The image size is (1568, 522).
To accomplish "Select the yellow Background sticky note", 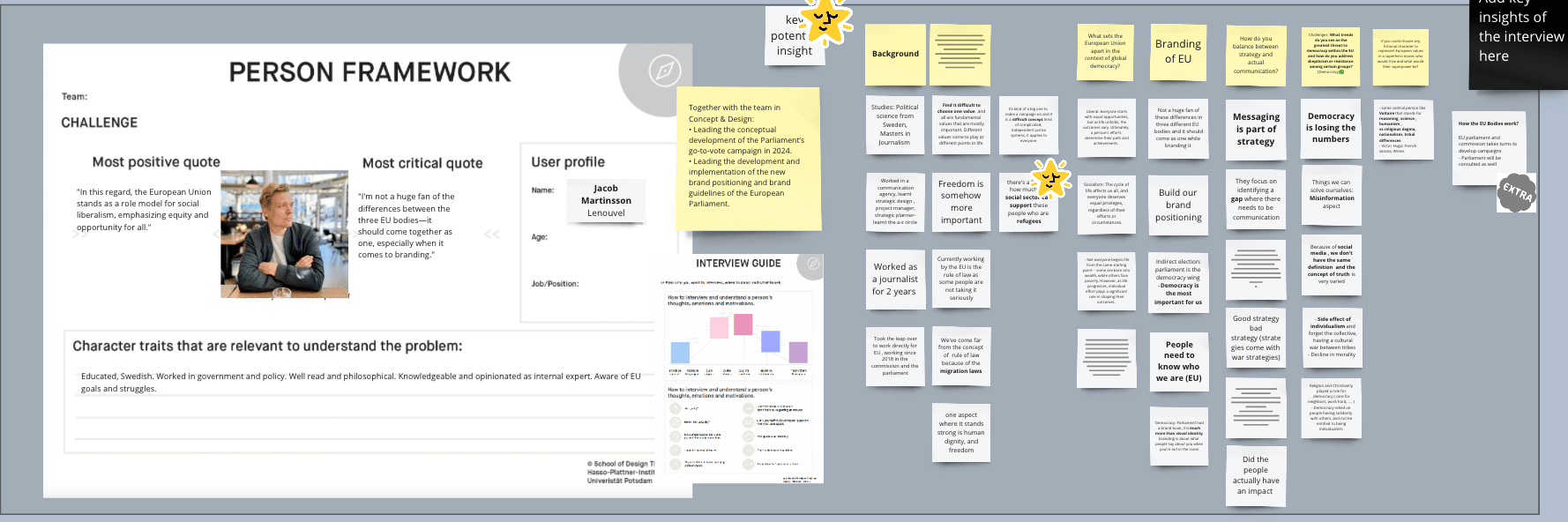I will 895,54.
